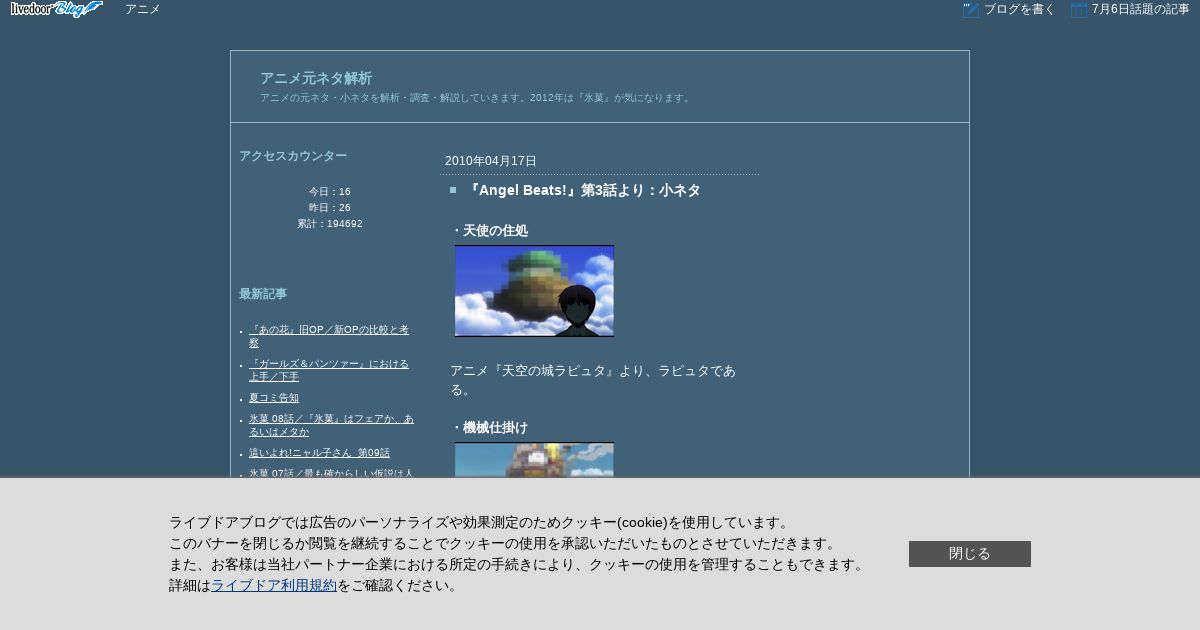Click the 累計：194692 counter text
The height and width of the screenshot is (630, 1200).
(330, 224)
